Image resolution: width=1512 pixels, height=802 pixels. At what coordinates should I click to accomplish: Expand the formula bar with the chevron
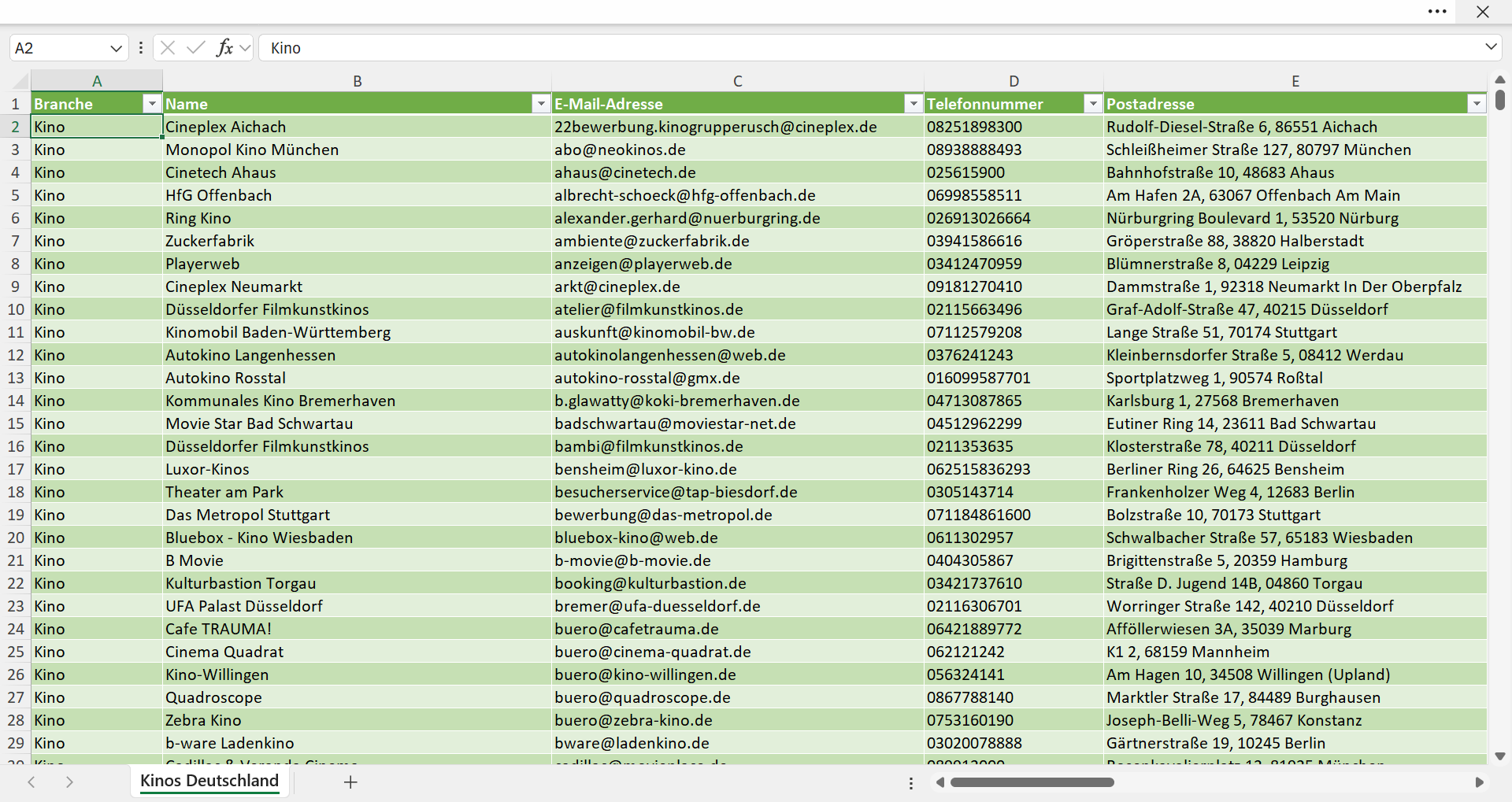(x=1491, y=47)
